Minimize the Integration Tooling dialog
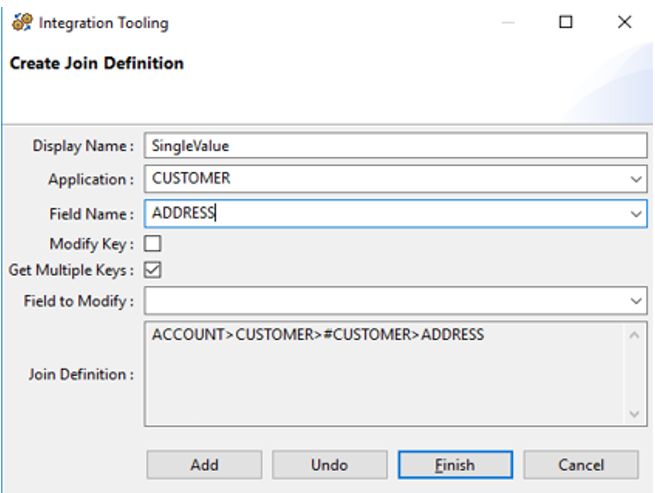This screenshot has height=493, width=655. tap(508, 22)
